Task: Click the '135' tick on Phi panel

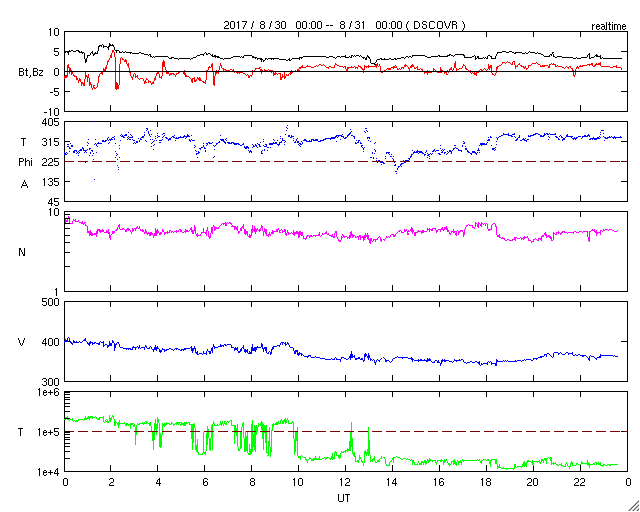Action: (x=51, y=182)
